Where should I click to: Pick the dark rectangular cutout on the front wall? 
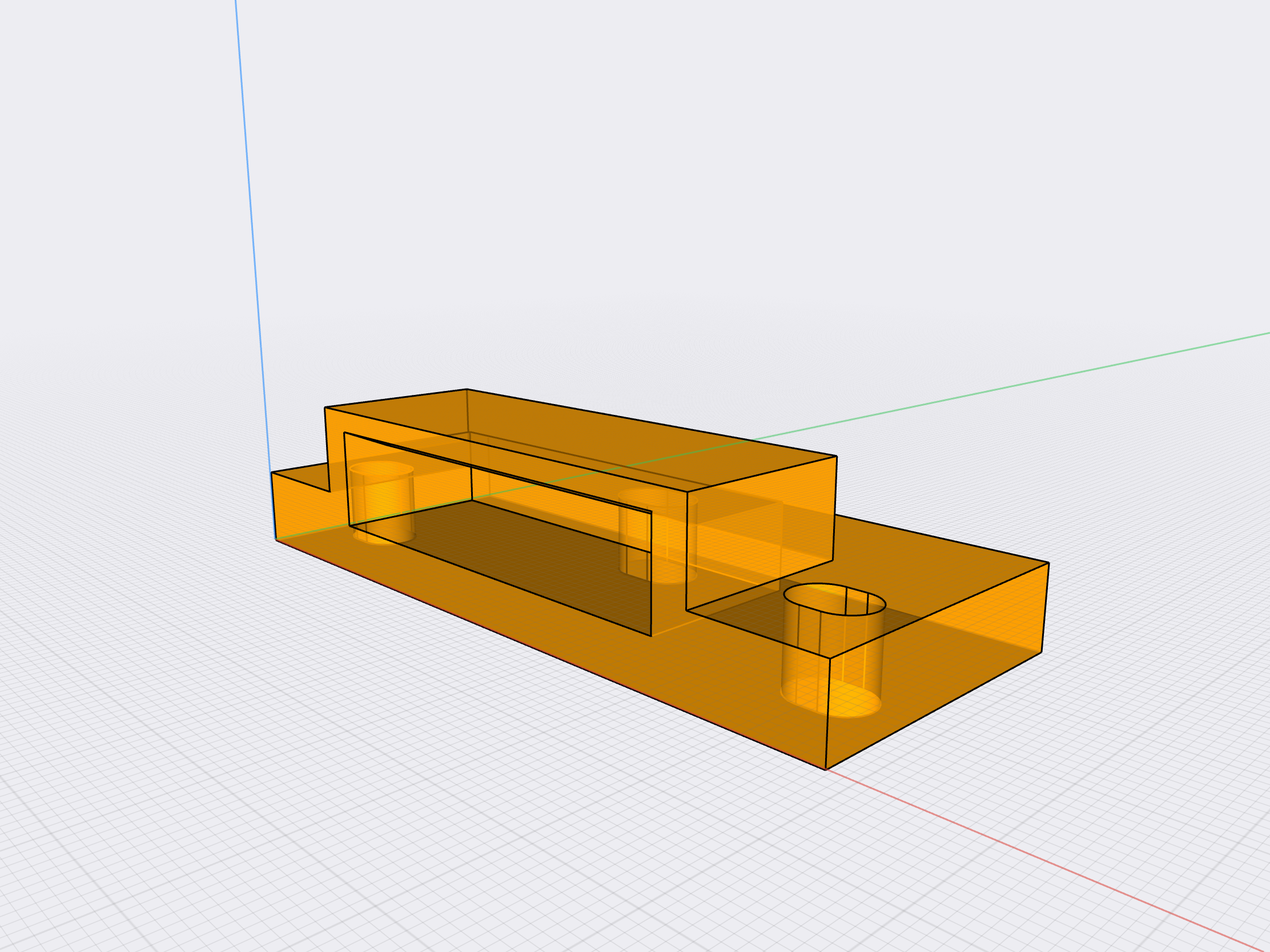[499, 534]
